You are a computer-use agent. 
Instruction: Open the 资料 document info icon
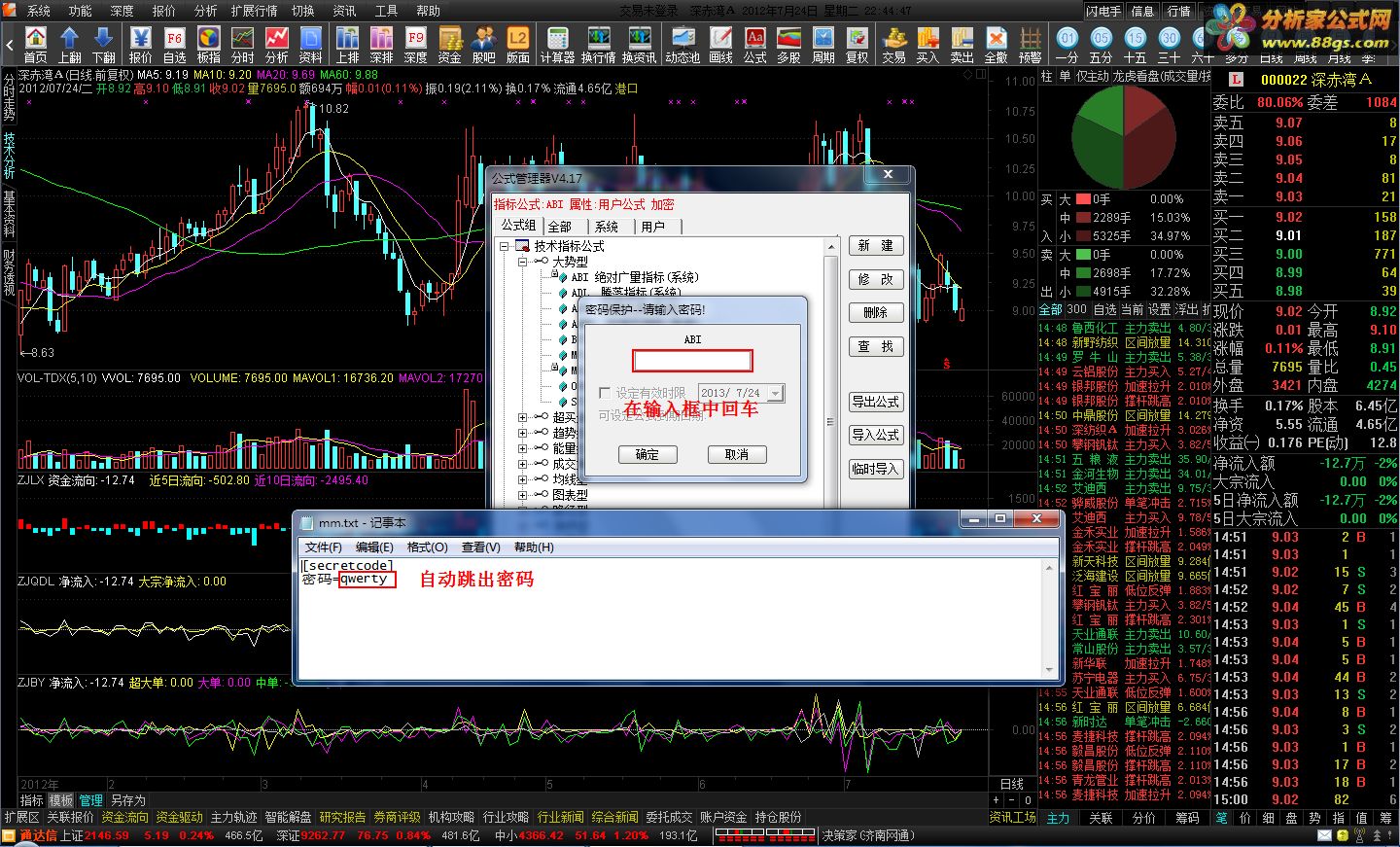[311, 45]
